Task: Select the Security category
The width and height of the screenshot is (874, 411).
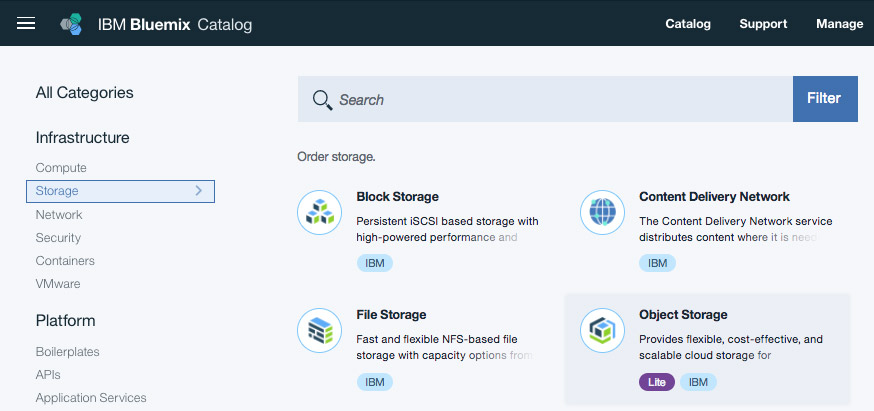Action: 58,238
